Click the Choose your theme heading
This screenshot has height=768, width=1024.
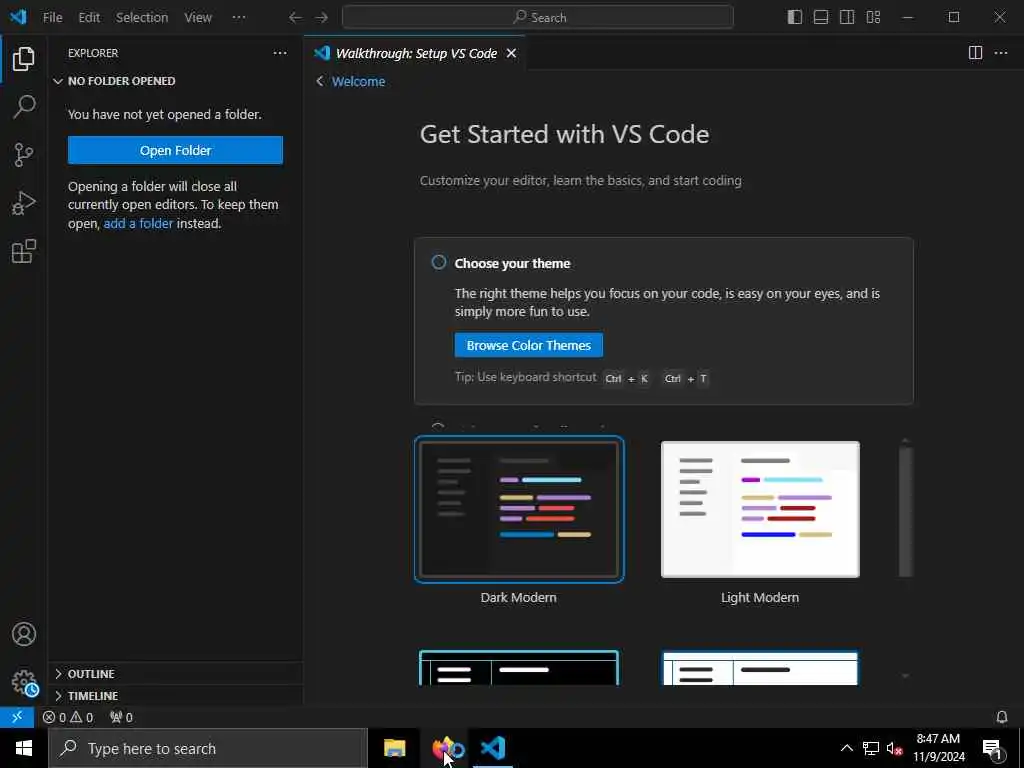pyautogui.click(x=513, y=263)
